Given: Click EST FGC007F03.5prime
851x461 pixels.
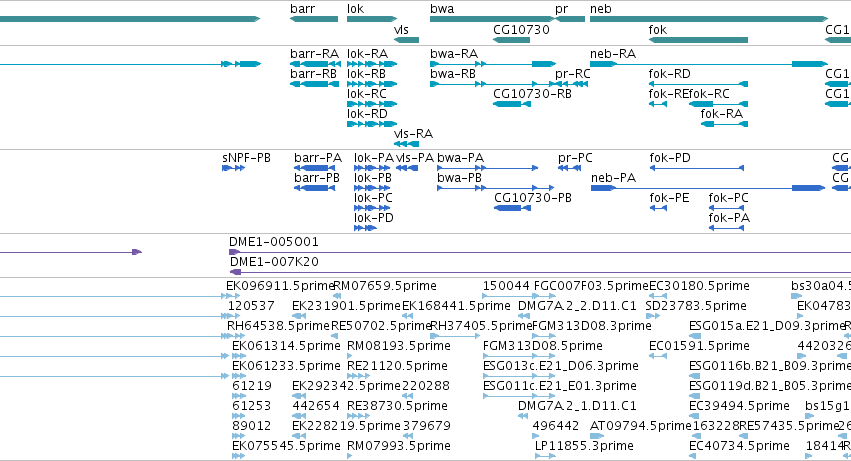Looking at the screenshot, I should (x=592, y=286).
